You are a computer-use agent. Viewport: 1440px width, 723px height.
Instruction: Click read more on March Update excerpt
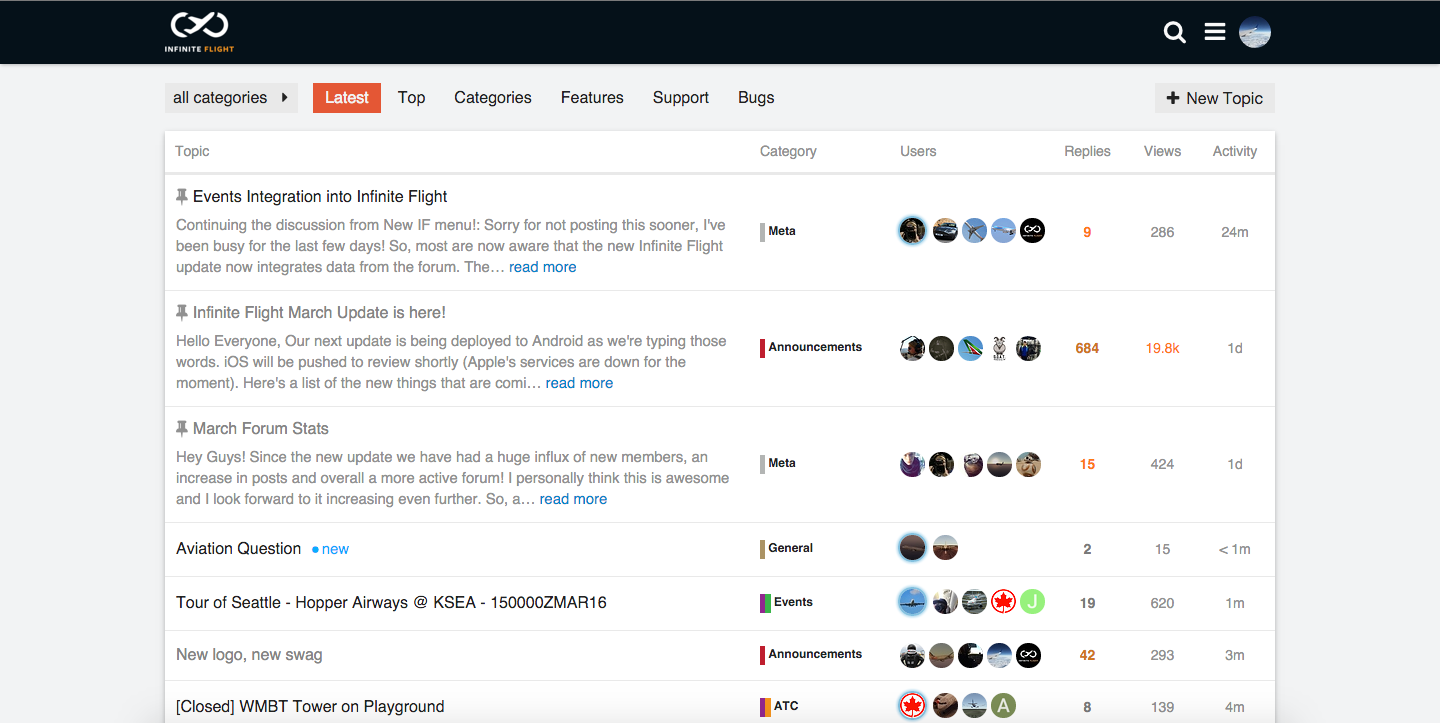[x=579, y=383]
